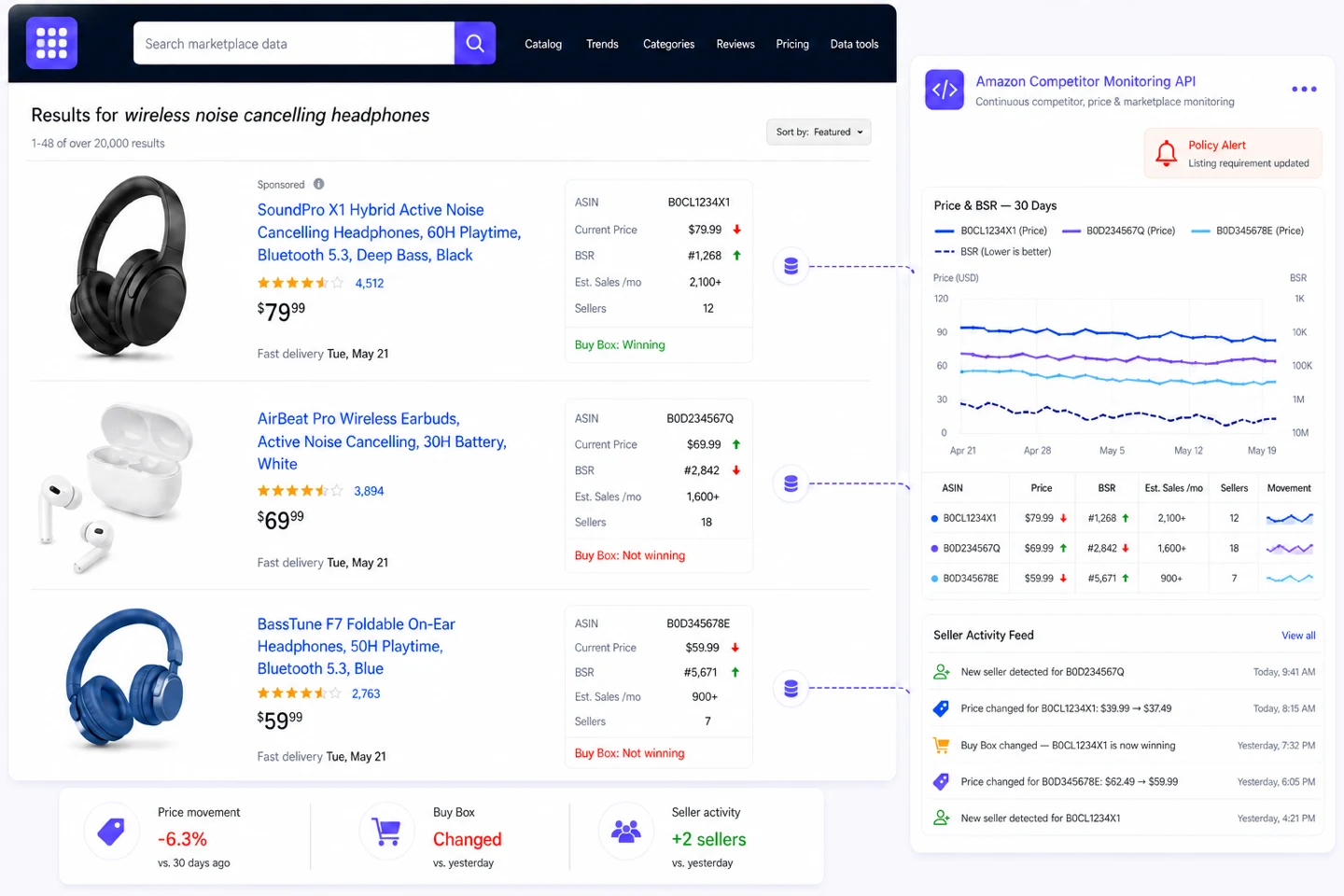Open the Reviews menu

(x=735, y=44)
